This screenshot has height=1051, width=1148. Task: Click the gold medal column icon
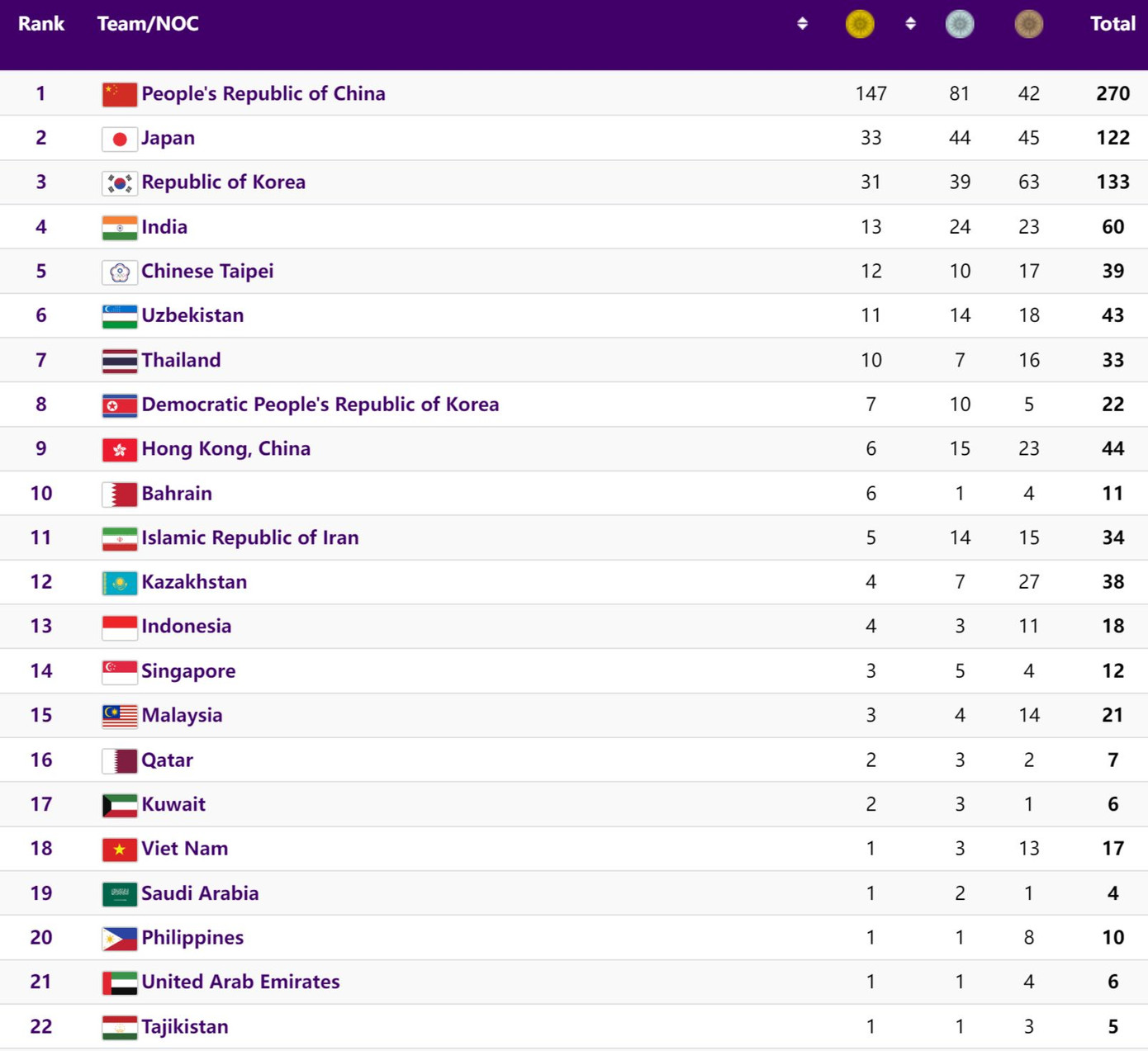[860, 24]
